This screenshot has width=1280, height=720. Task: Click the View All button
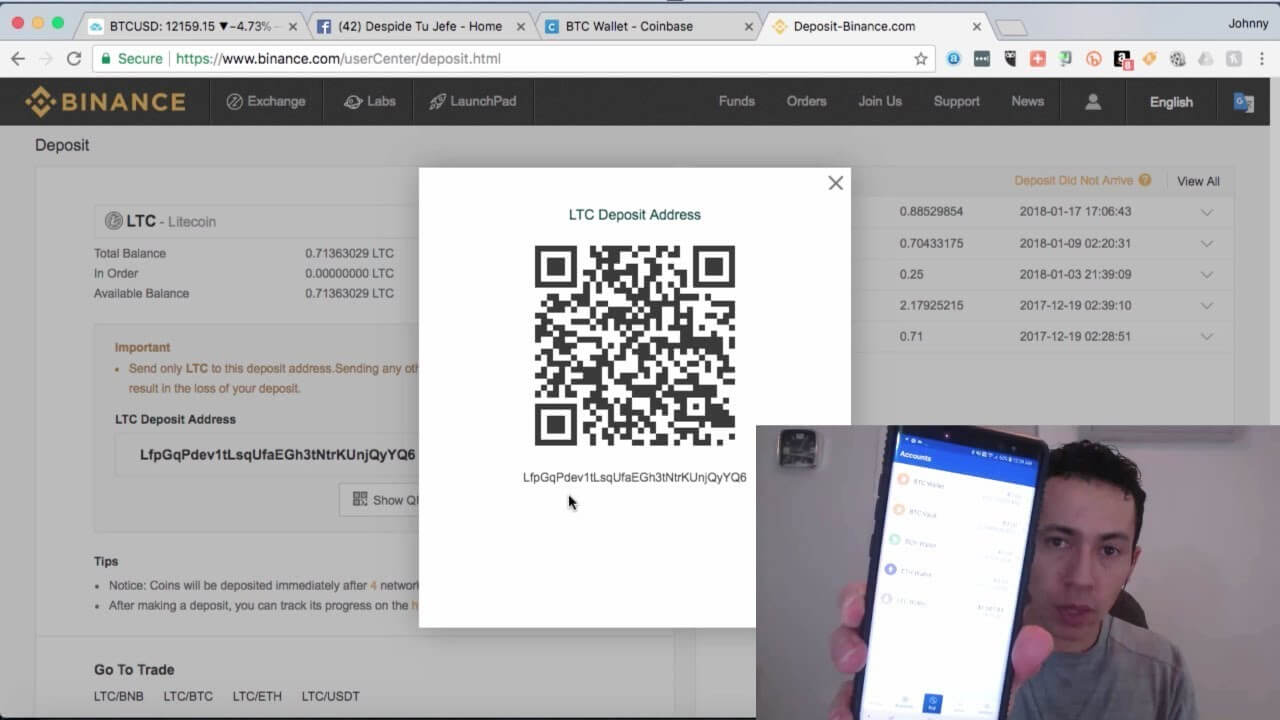pos(1198,181)
